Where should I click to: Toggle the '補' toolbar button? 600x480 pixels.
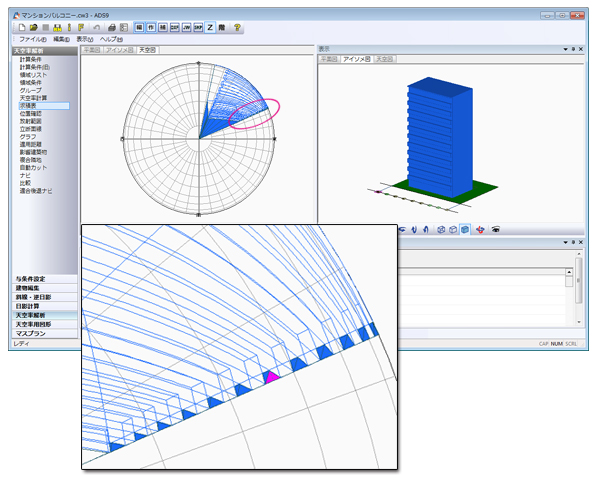click(163, 28)
